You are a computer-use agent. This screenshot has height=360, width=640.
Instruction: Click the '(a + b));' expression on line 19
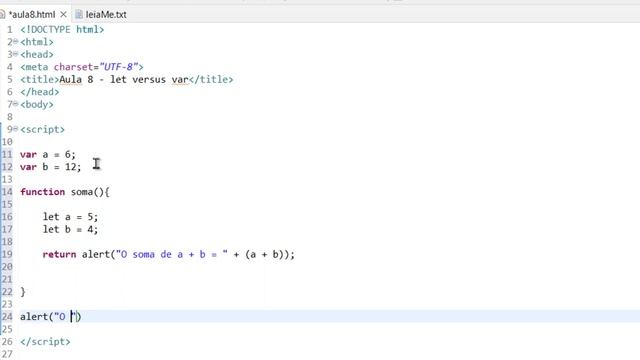tap(270, 254)
